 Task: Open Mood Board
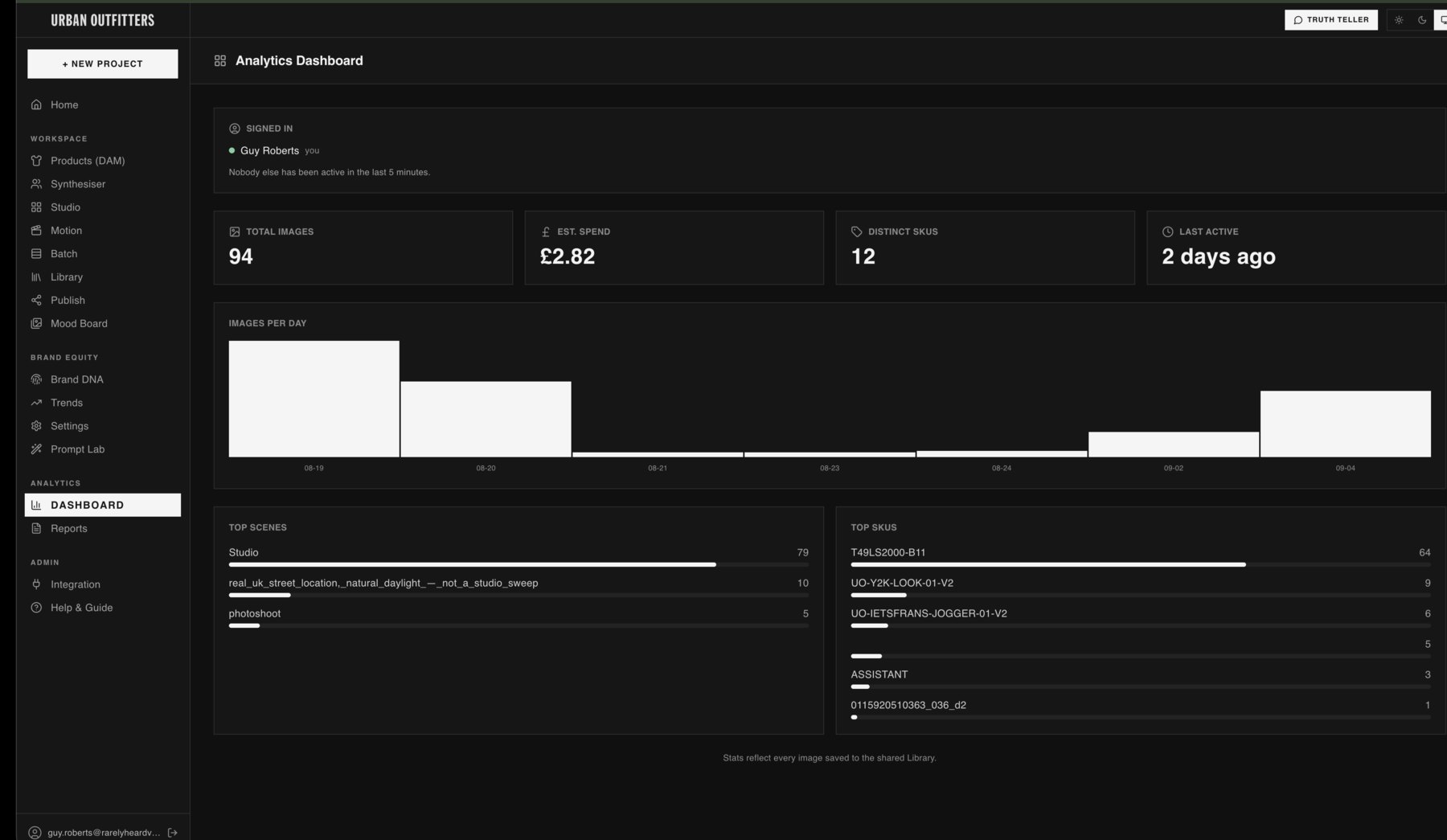(103, 324)
